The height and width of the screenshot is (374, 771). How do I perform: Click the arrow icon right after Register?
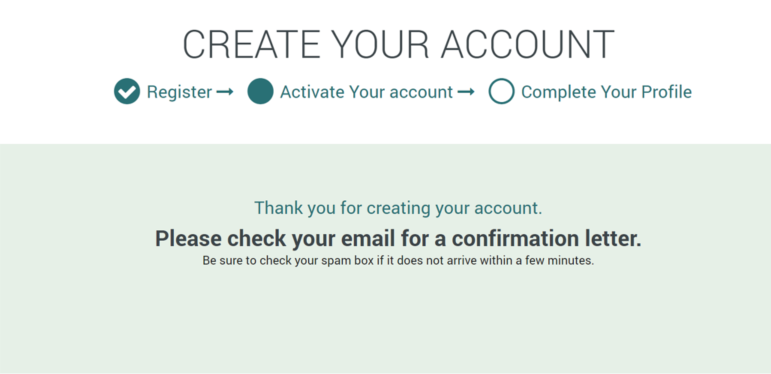click(x=225, y=92)
